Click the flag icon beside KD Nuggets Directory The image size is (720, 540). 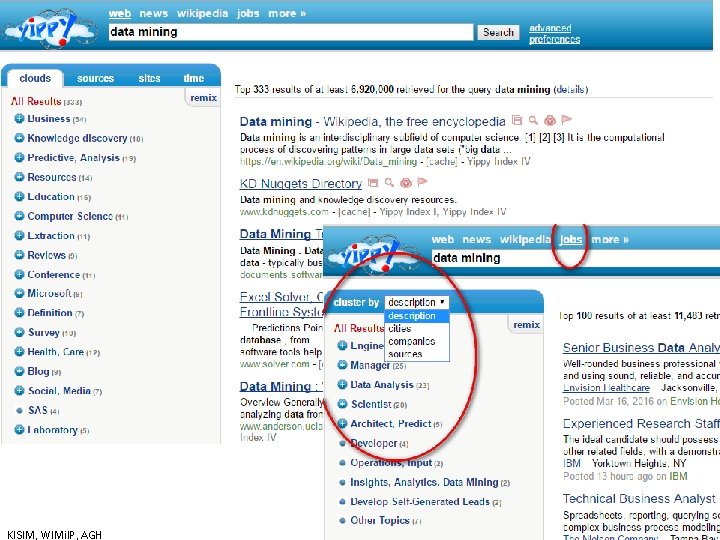[x=422, y=182]
